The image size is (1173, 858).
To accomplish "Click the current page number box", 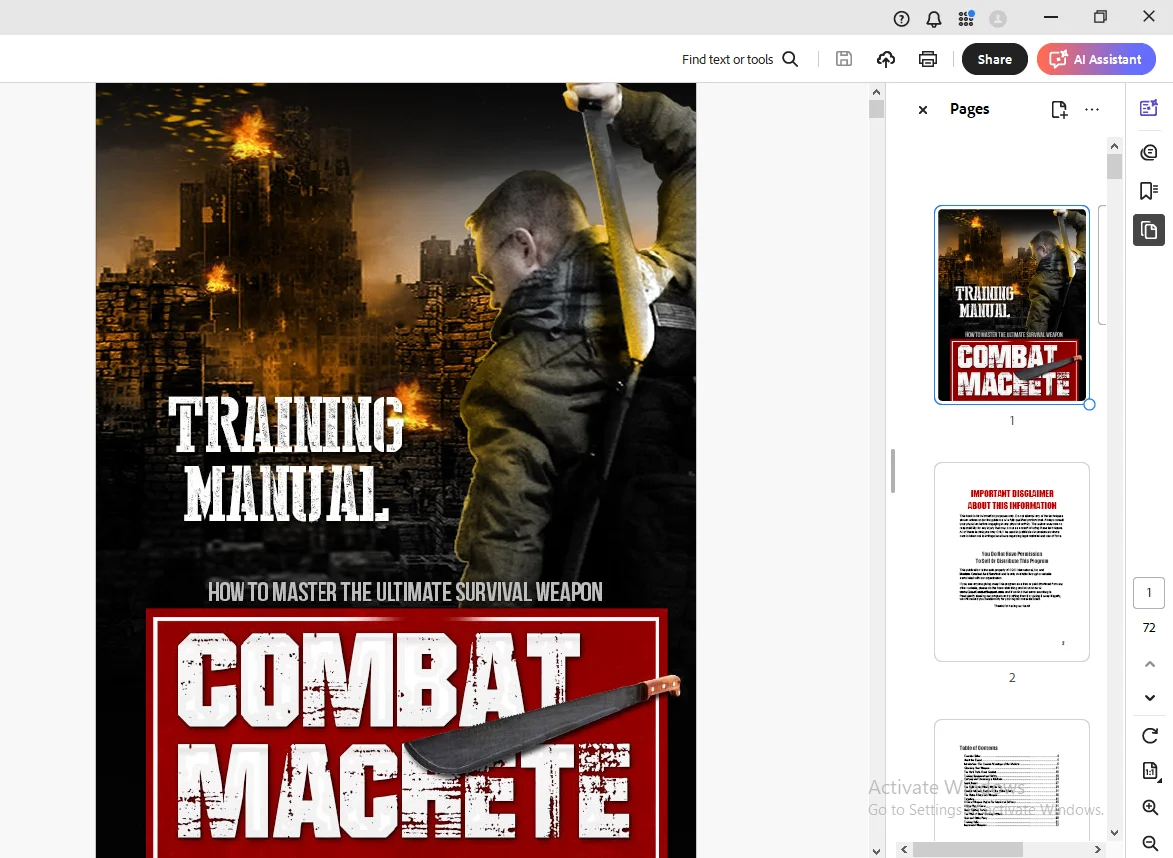I will click(x=1148, y=592).
